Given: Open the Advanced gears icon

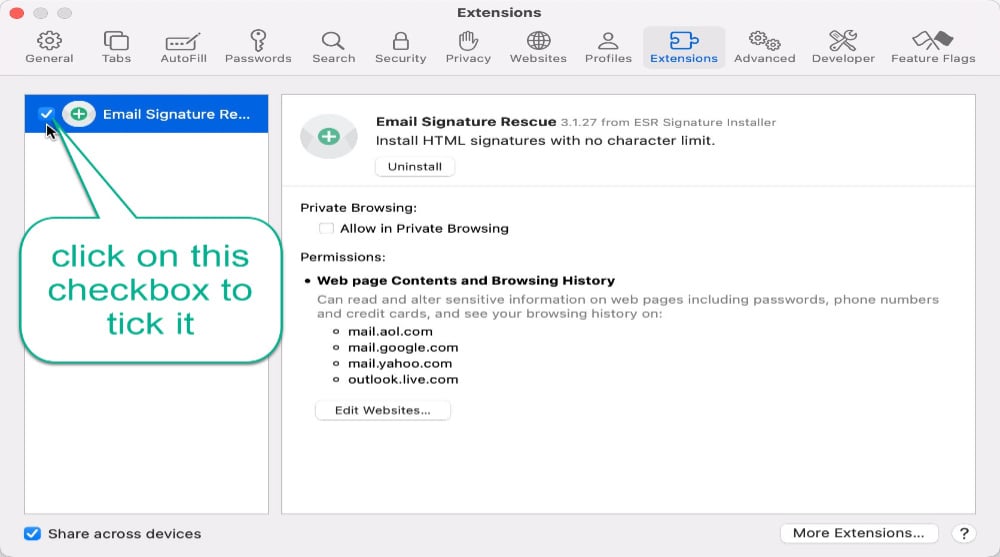Looking at the screenshot, I should [x=765, y=41].
